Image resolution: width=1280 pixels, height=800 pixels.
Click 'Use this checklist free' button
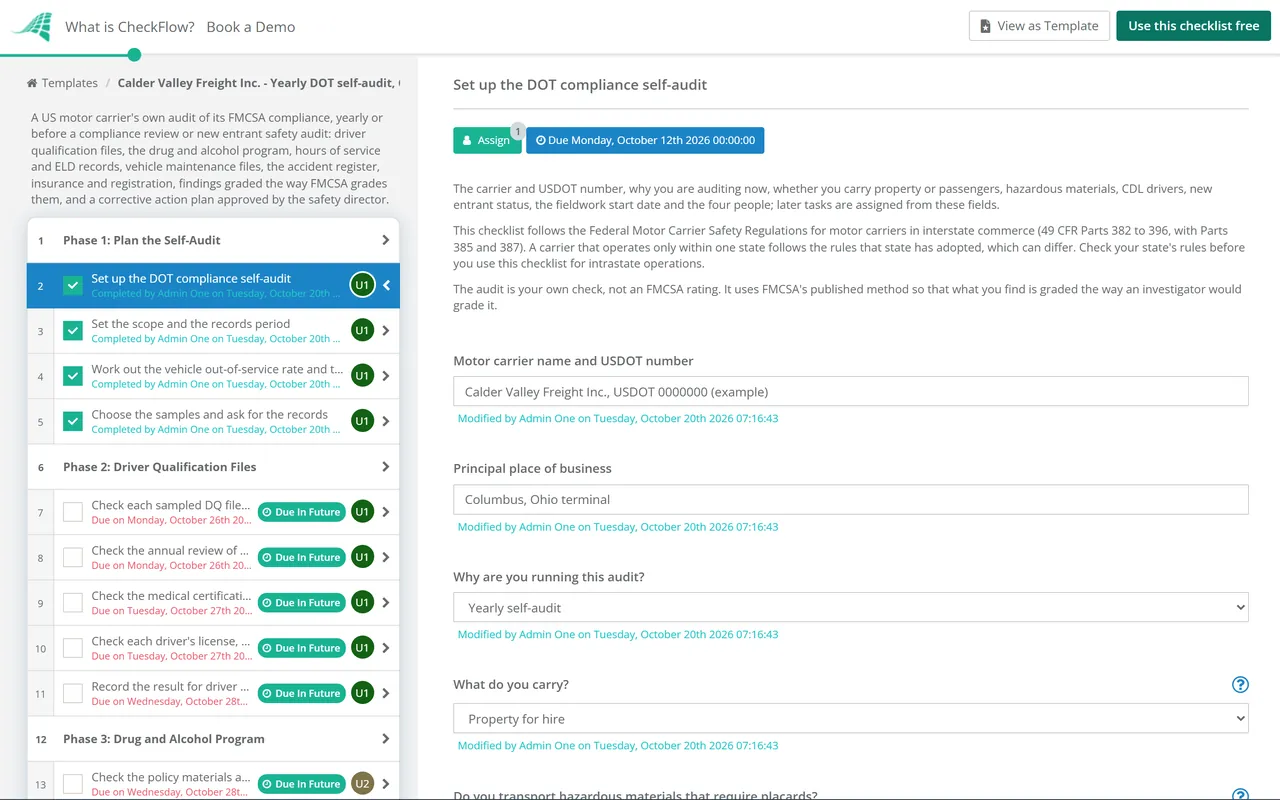point(1194,26)
